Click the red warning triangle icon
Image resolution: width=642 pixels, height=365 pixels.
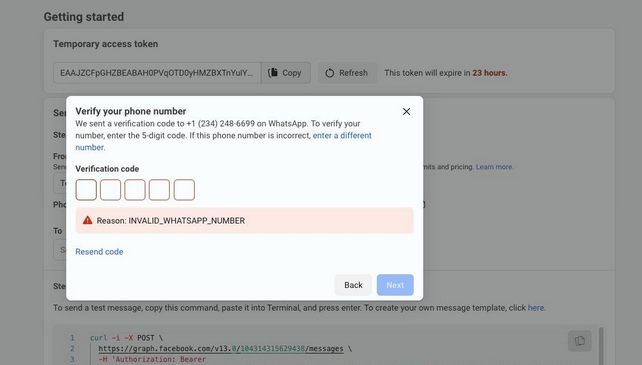click(87, 220)
